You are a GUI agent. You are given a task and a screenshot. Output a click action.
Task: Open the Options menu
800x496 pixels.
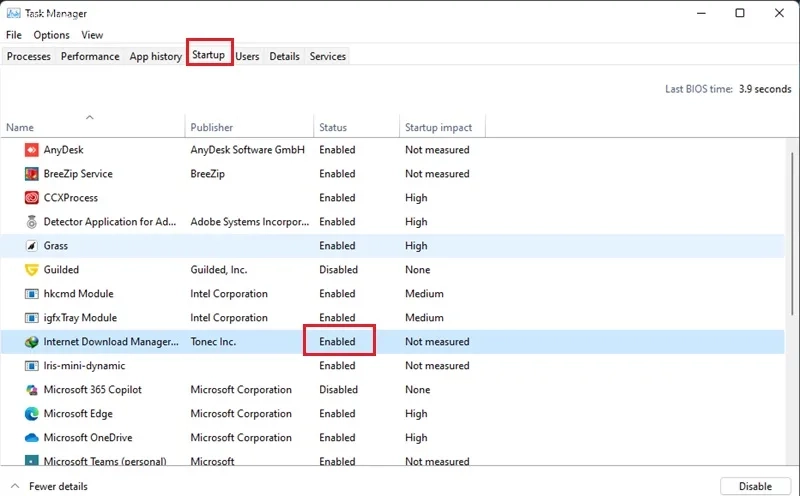click(52, 35)
